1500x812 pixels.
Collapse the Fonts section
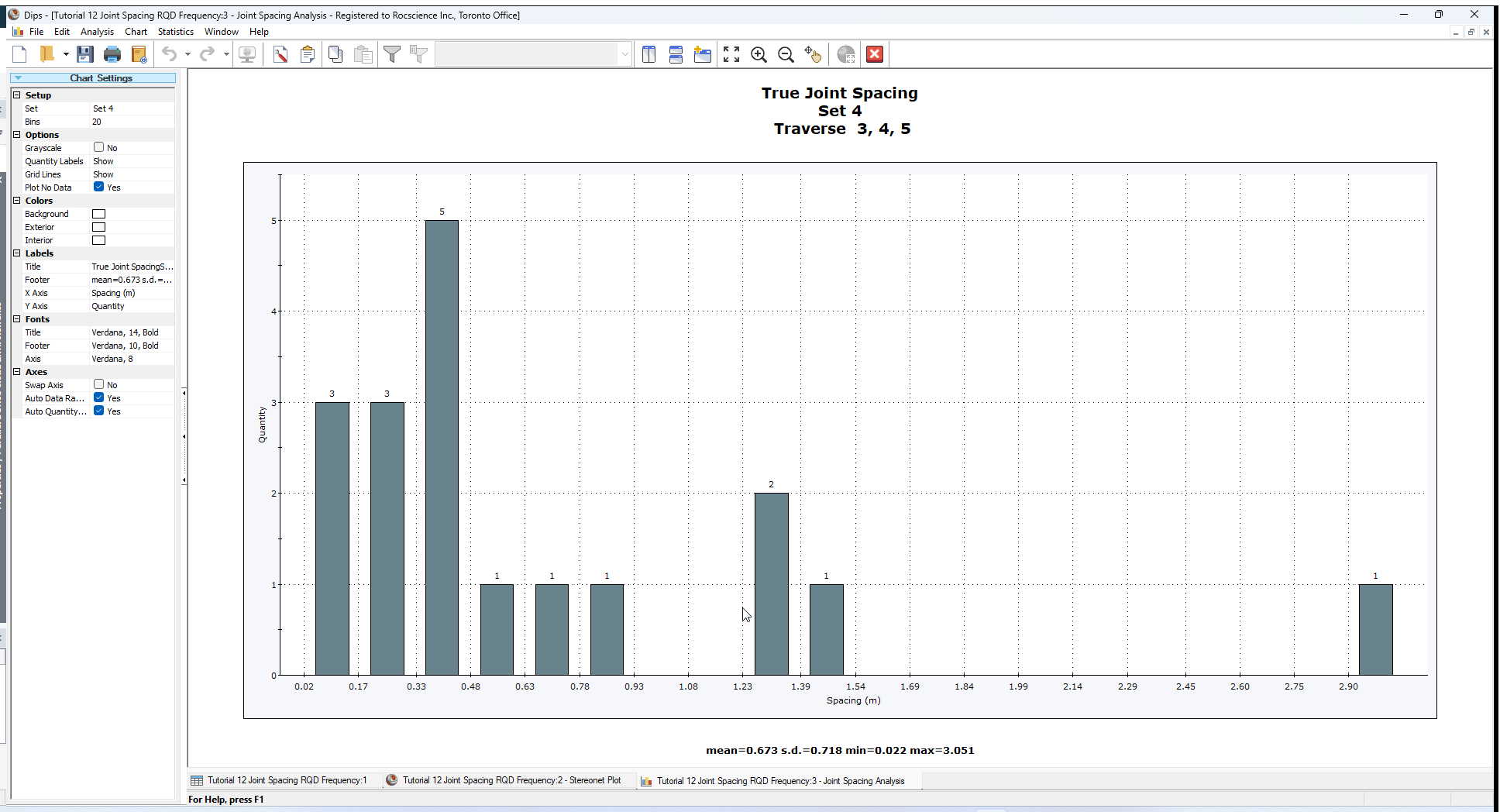pyautogui.click(x=17, y=319)
